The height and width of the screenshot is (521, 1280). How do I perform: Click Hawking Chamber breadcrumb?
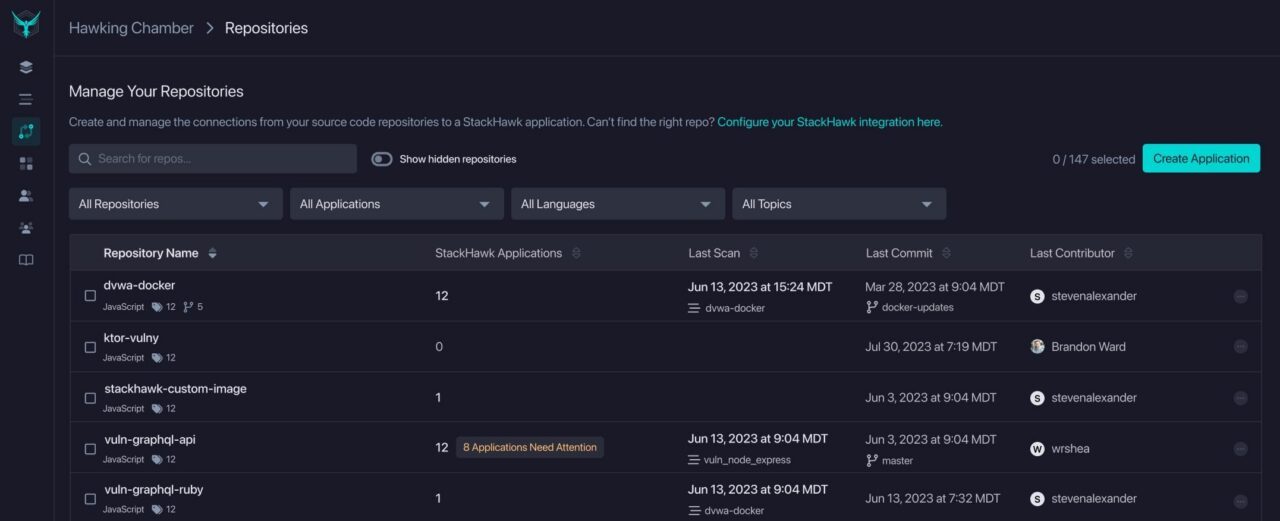point(131,28)
